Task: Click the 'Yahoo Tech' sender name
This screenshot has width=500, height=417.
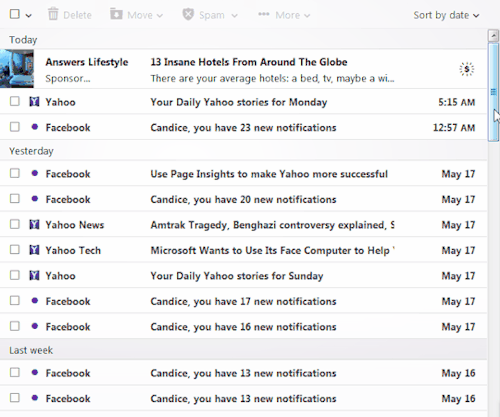Action: click(73, 250)
